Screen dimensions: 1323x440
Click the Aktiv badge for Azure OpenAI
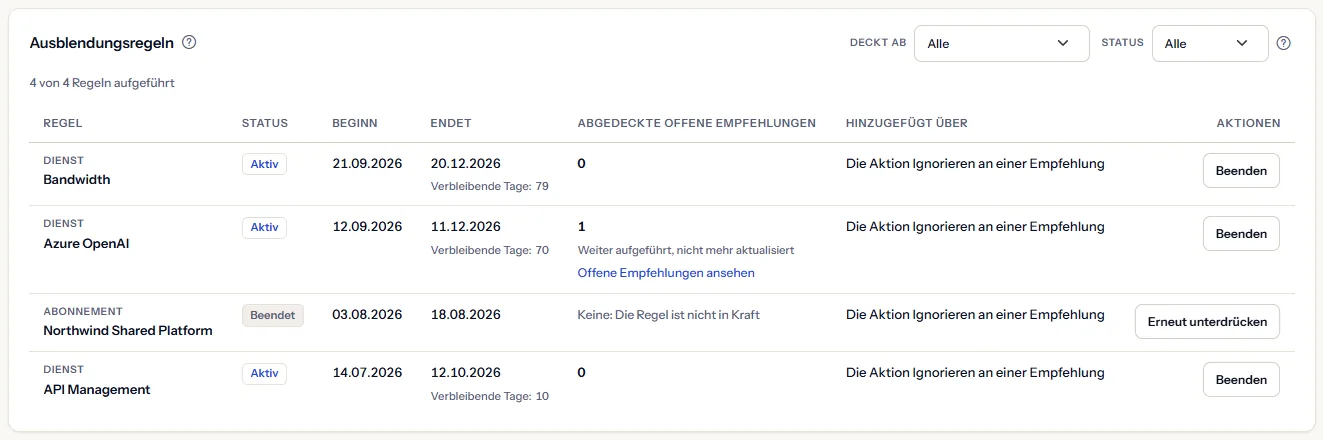(x=264, y=228)
